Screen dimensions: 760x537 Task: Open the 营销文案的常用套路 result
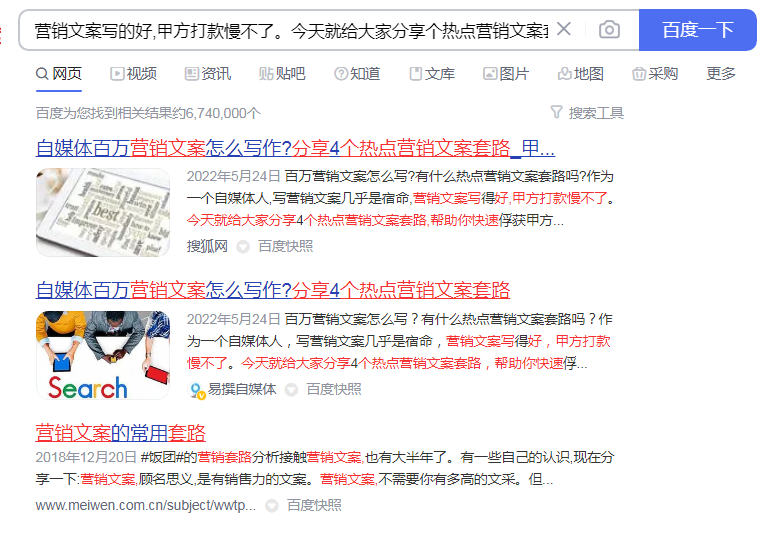click(x=121, y=432)
